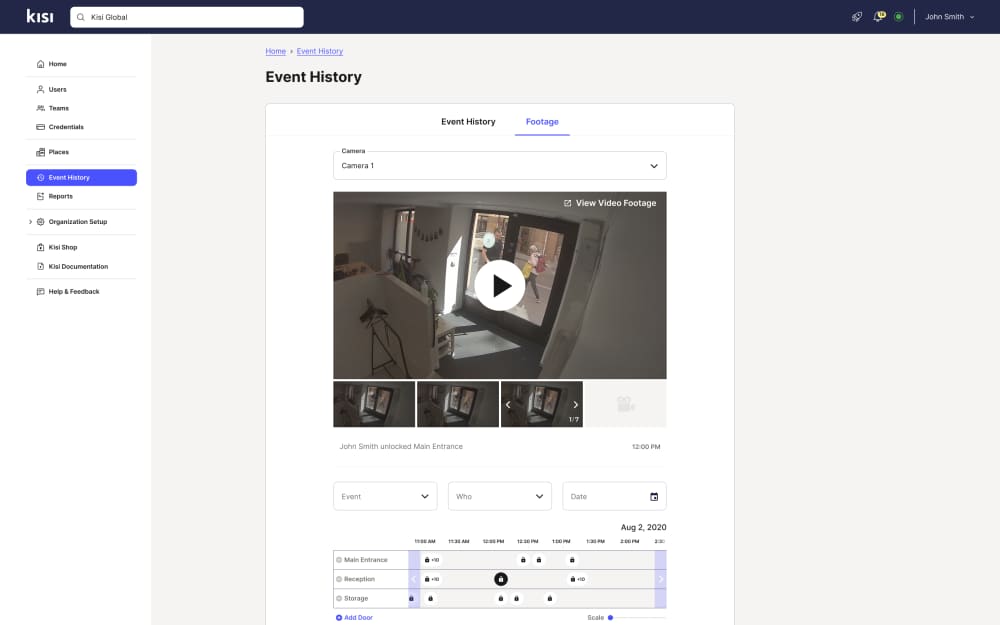Open the Date calendar icon

tap(654, 497)
